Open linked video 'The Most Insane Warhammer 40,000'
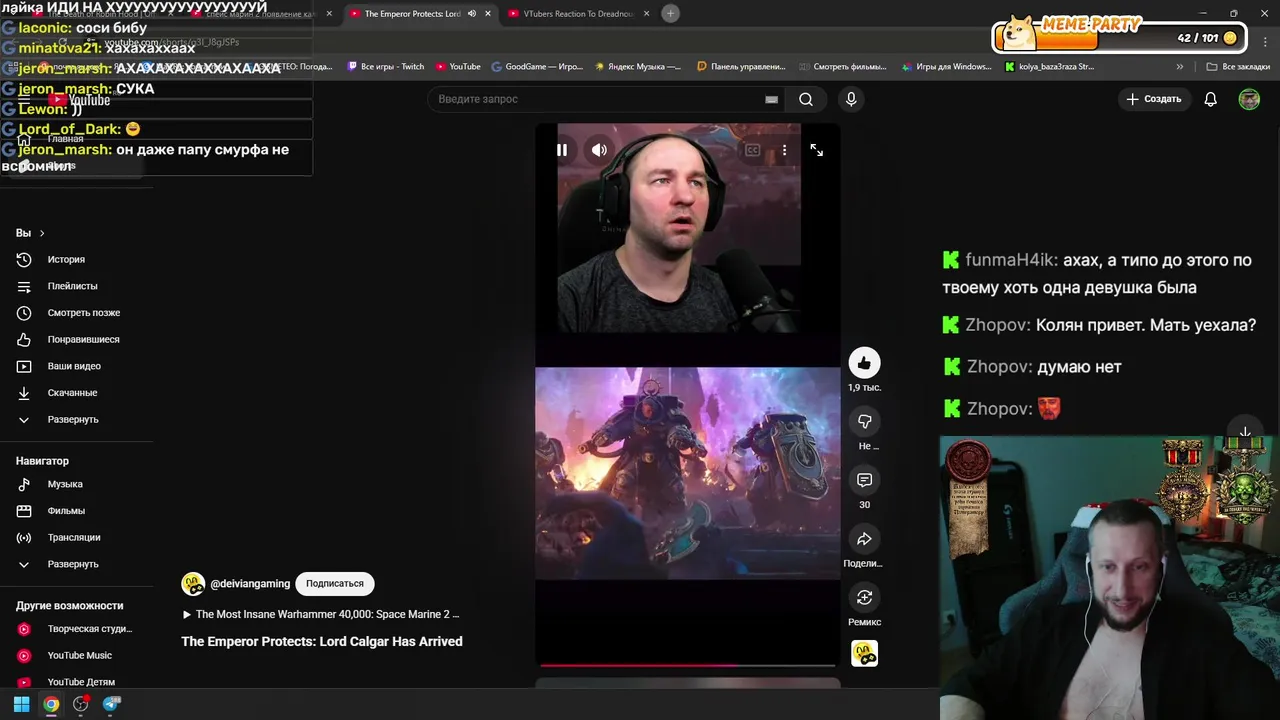 [x=321, y=614]
